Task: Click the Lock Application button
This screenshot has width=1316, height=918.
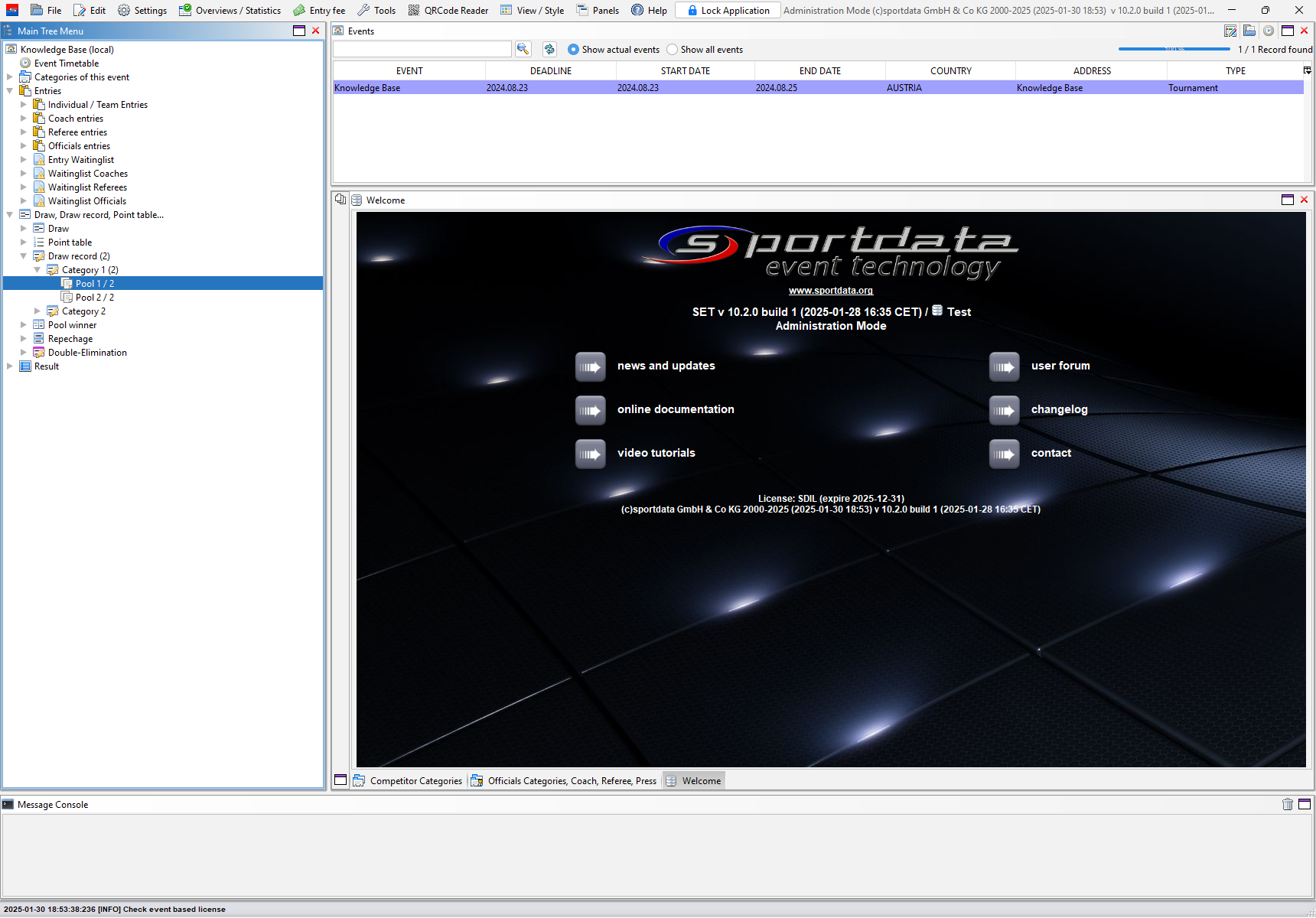Action: 728,10
